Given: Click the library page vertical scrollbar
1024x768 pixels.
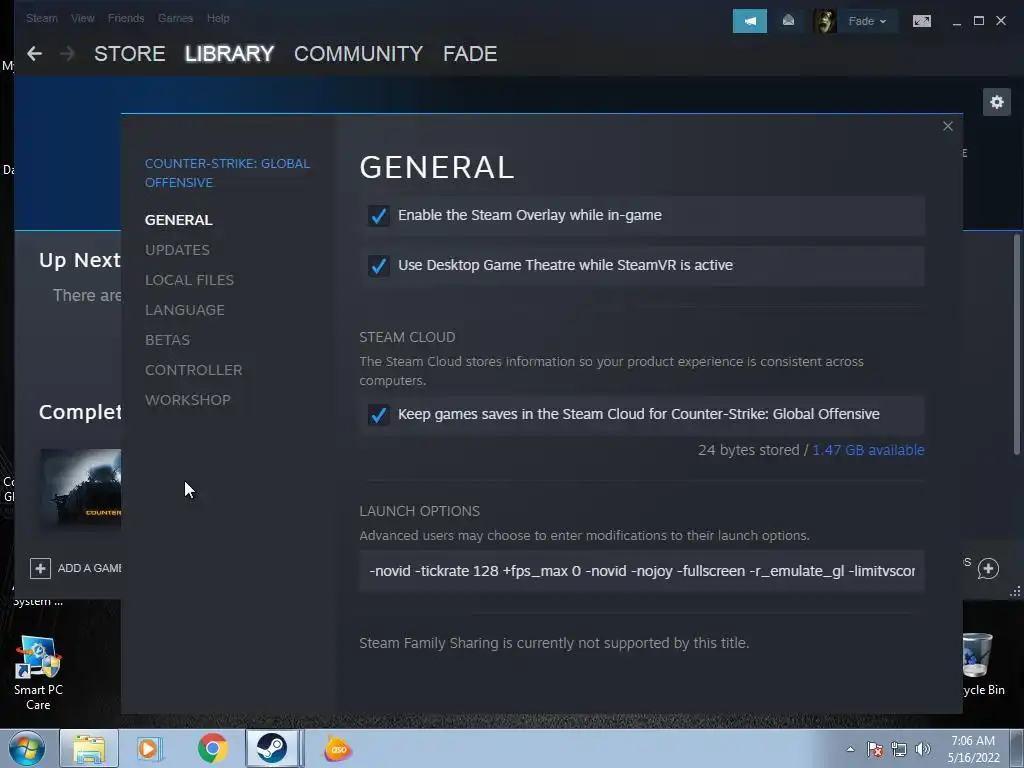Looking at the screenshot, I should coord(1016,344).
